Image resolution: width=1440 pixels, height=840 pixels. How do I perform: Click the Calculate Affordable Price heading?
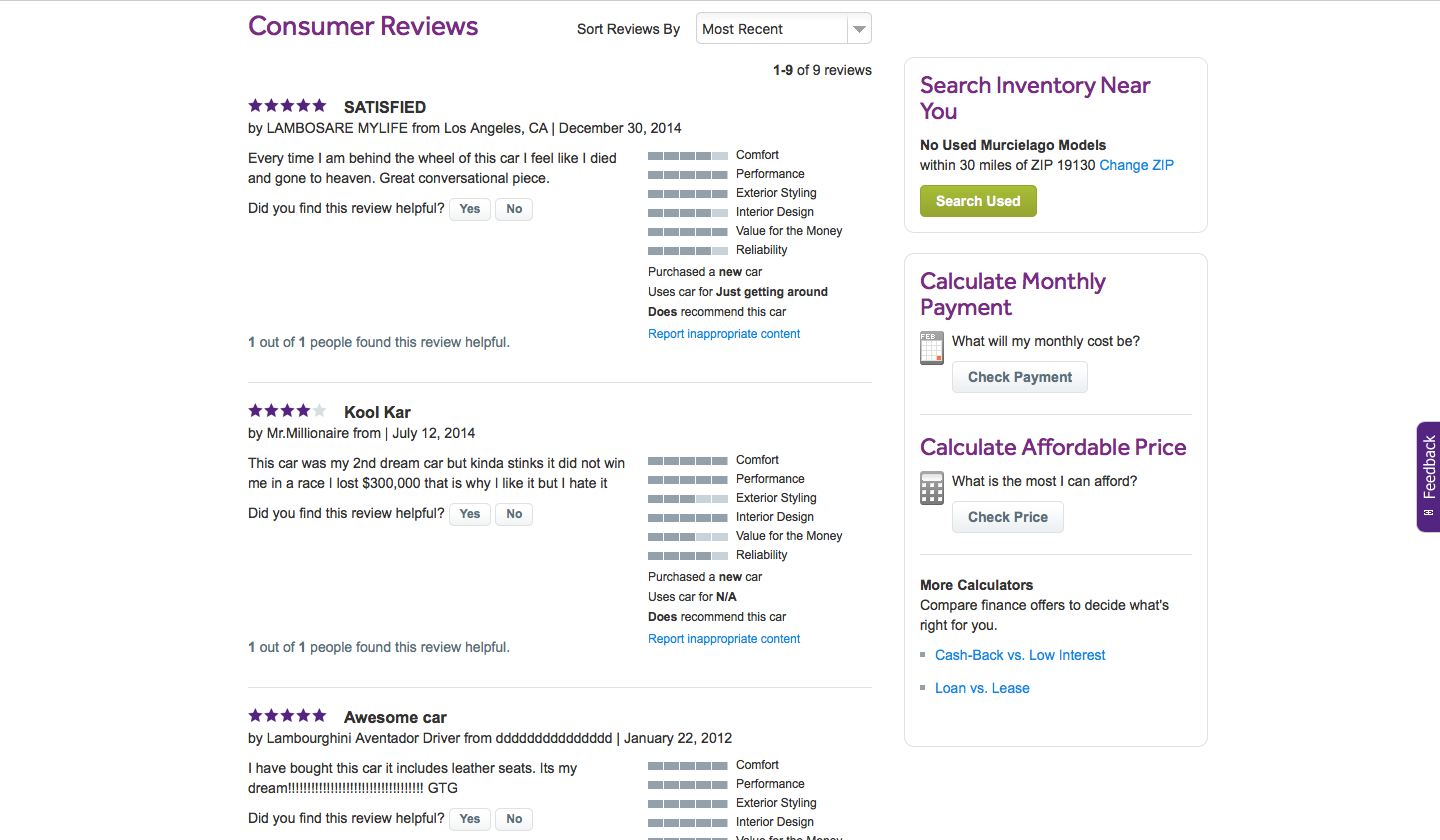tap(1053, 447)
